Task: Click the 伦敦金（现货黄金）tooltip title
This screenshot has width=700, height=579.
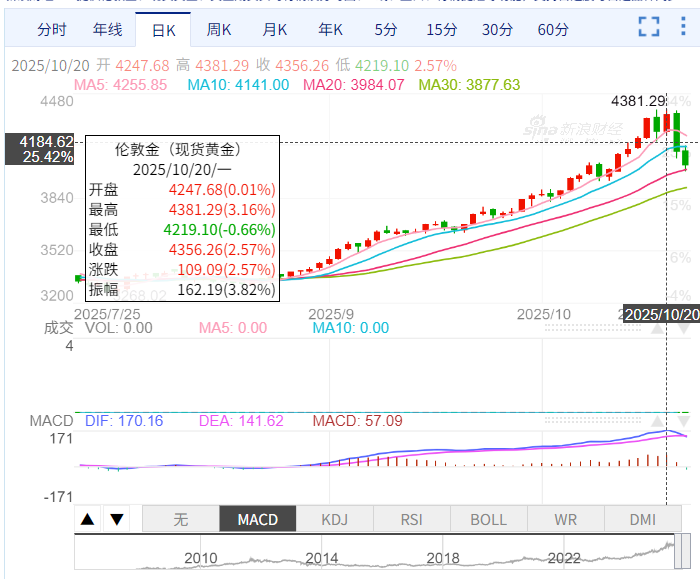Action: (178, 150)
